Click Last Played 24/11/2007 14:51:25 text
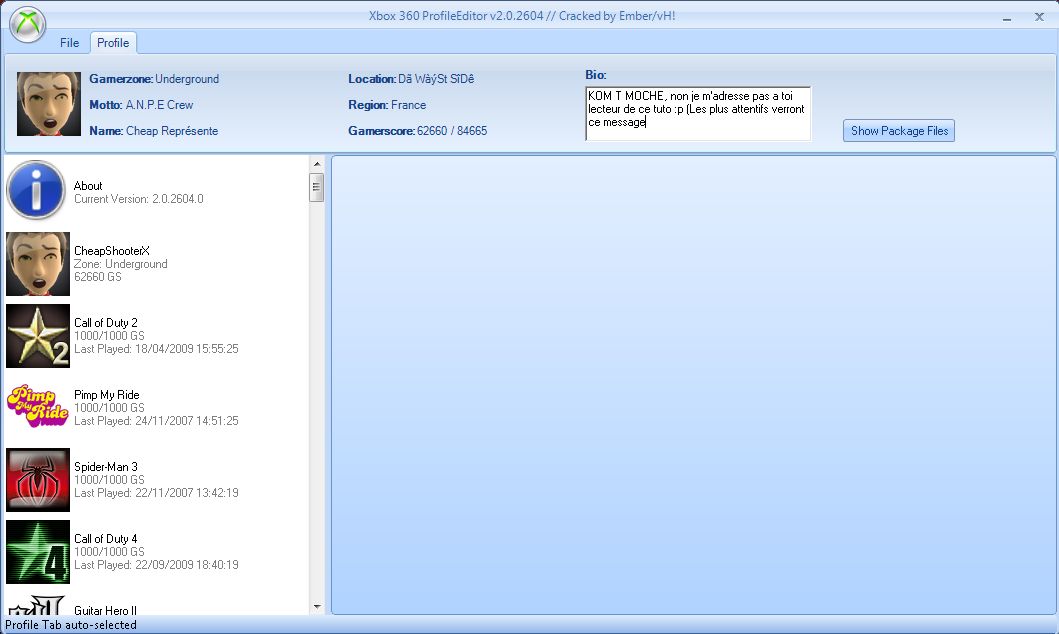 pyautogui.click(x=156, y=421)
